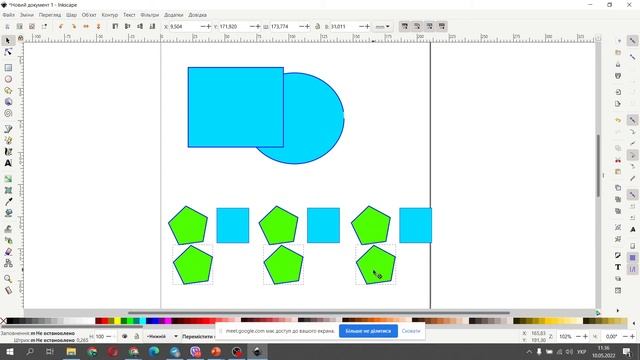Screen dimensions: 640x360
Task: Rotate selection 90° clockwise
Action: tap(73, 26)
